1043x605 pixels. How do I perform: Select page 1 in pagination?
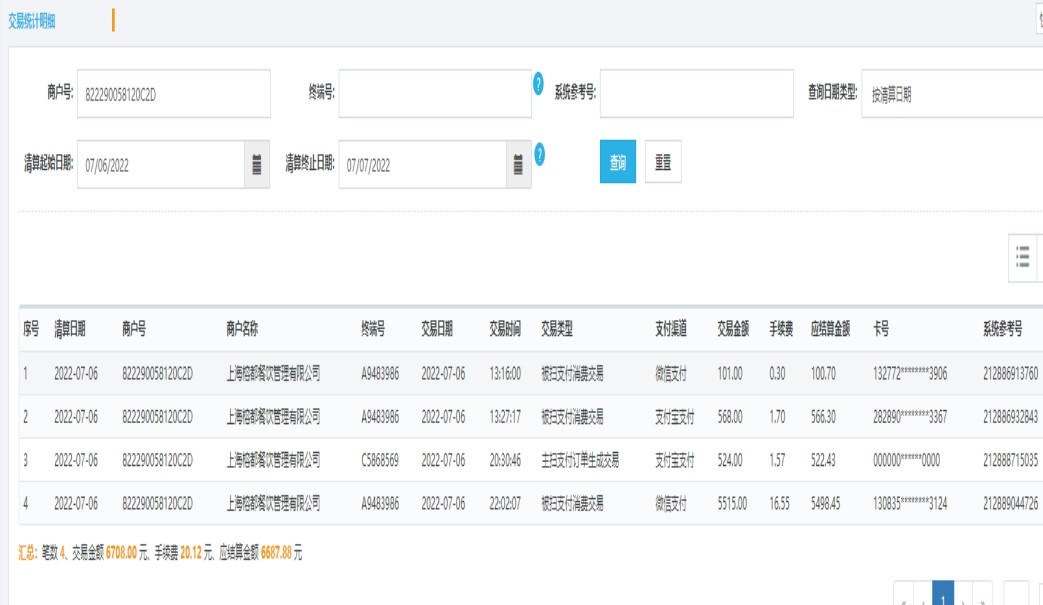coord(942,596)
